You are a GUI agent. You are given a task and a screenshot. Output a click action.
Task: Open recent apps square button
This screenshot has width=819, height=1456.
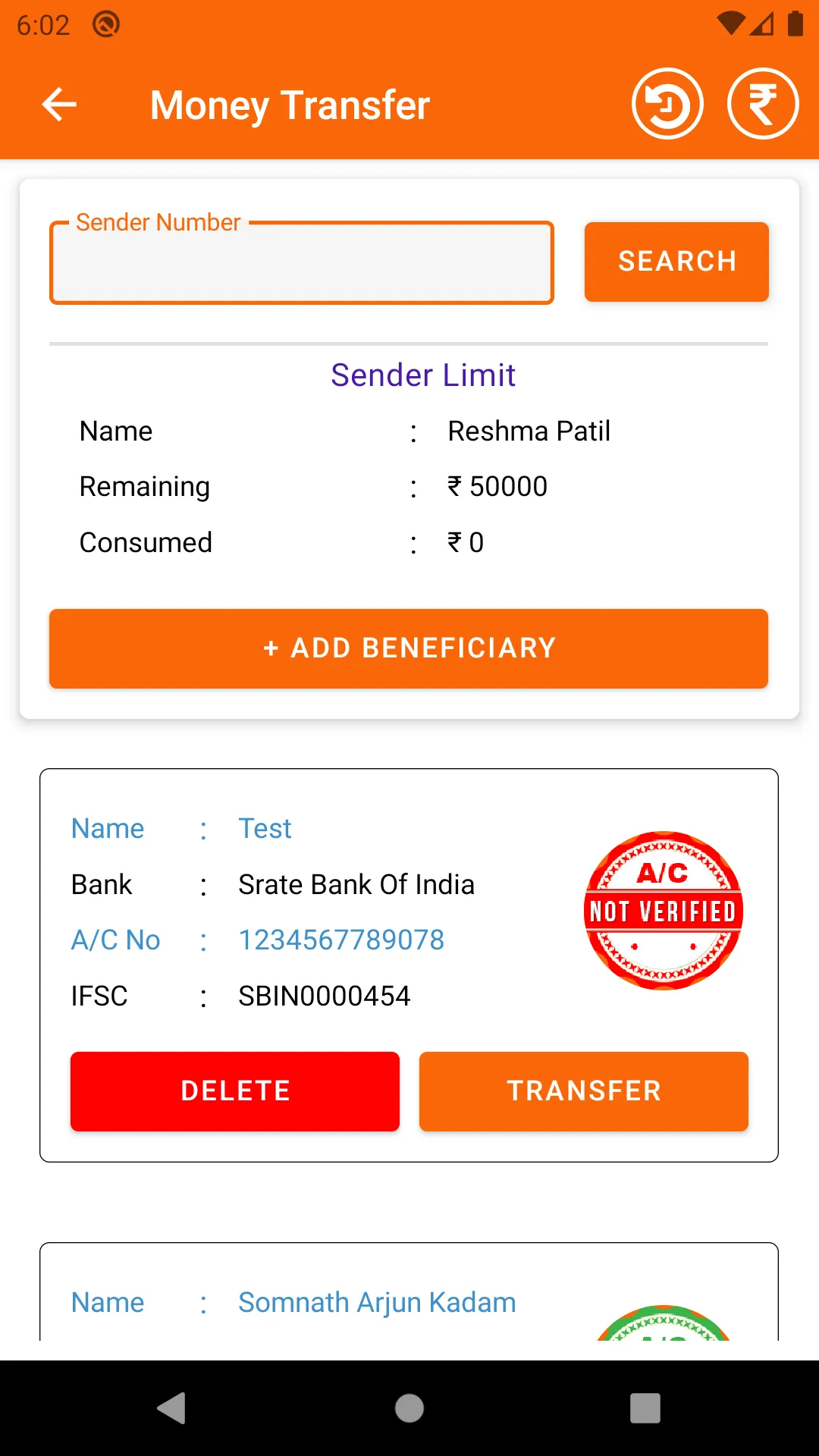(x=645, y=1408)
